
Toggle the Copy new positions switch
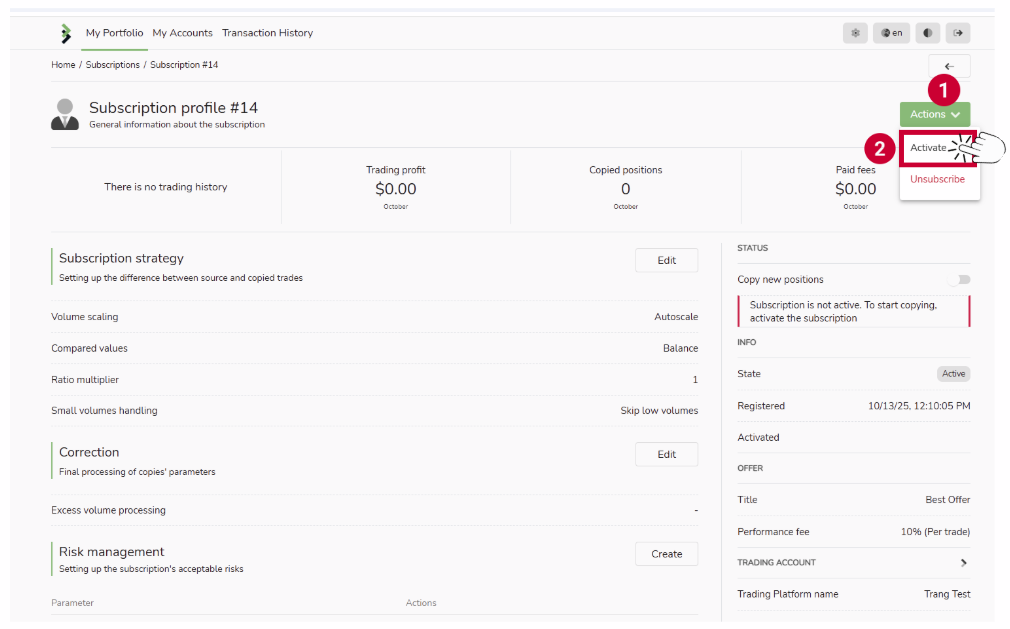tap(961, 280)
